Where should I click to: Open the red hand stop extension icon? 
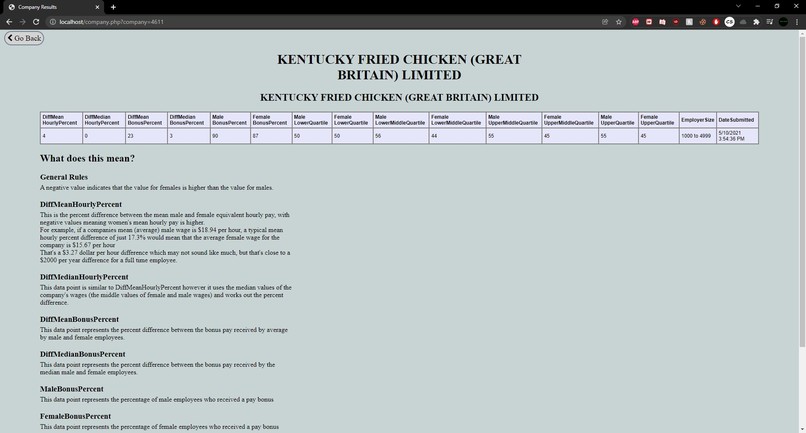click(x=716, y=22)
